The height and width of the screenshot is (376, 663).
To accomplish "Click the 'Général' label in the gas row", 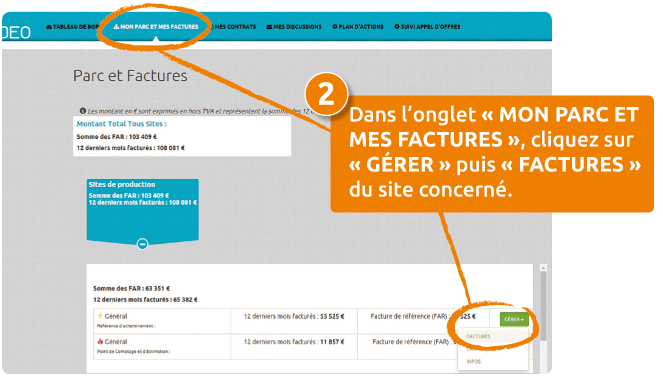I will (x=116, y=342).
